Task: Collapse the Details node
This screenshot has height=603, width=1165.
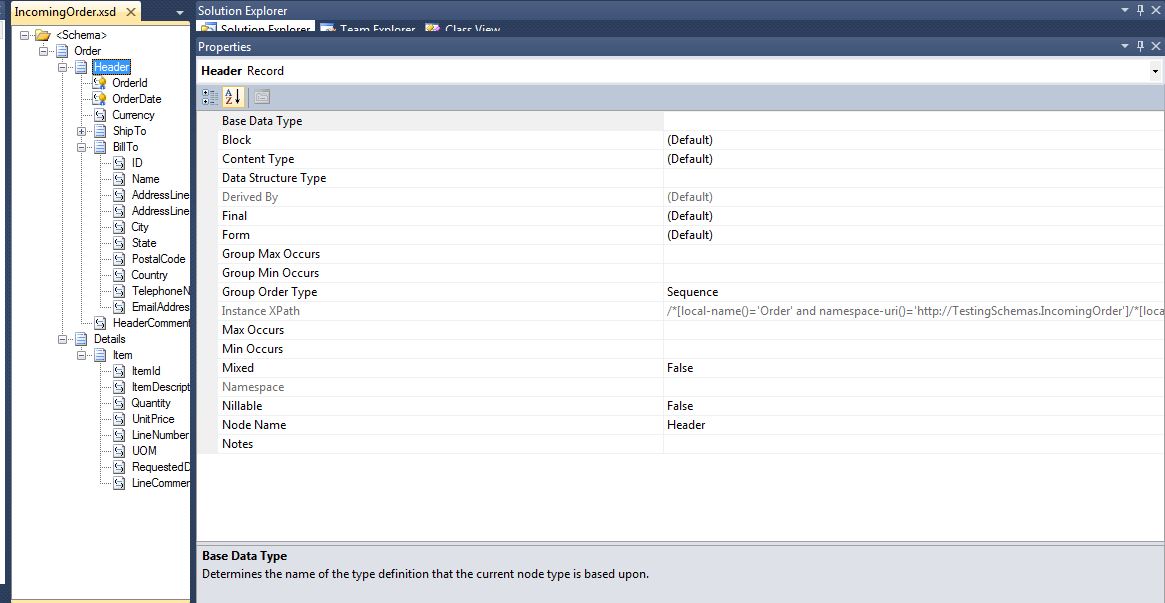Action: tap(63, 339)
